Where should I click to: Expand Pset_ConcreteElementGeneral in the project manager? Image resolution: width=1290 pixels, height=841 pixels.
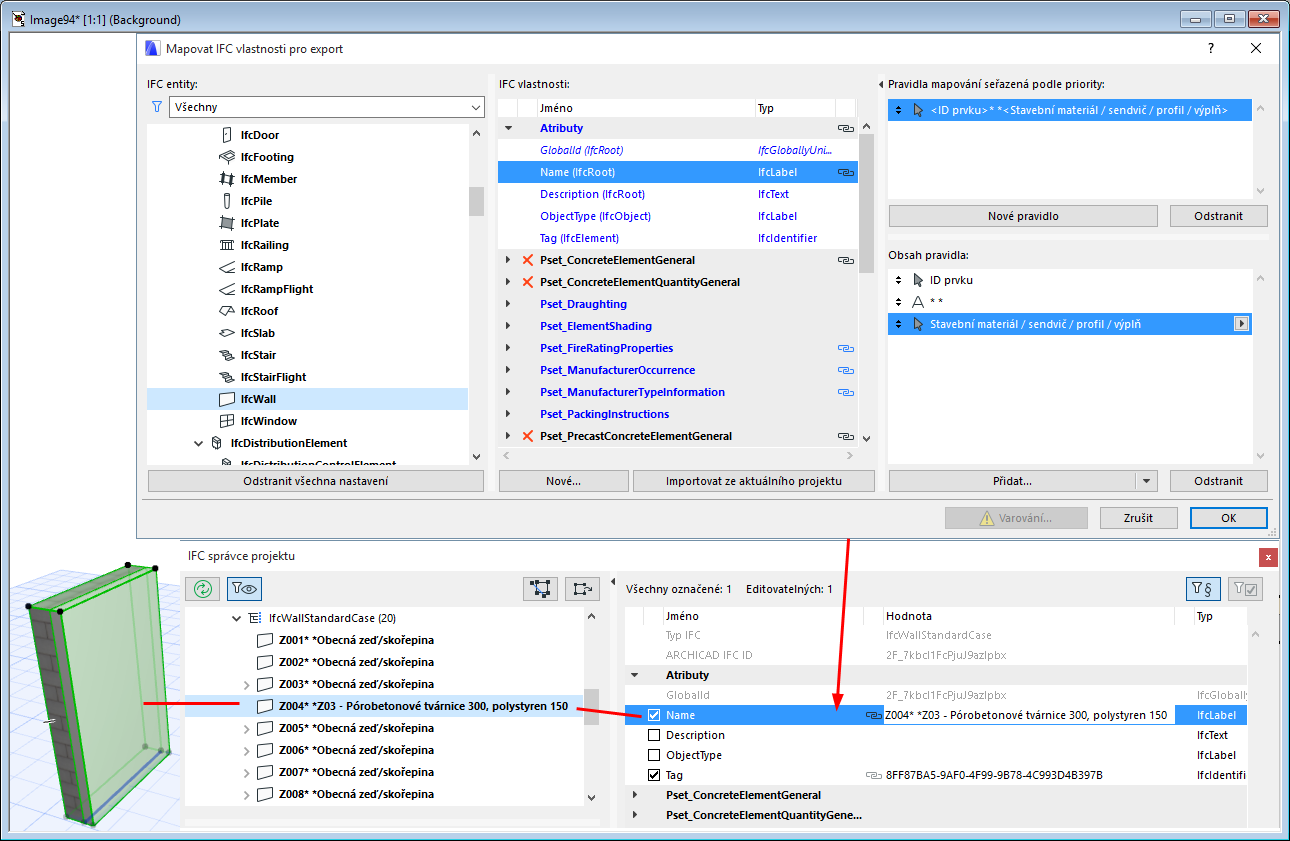[x=634, y=795]
